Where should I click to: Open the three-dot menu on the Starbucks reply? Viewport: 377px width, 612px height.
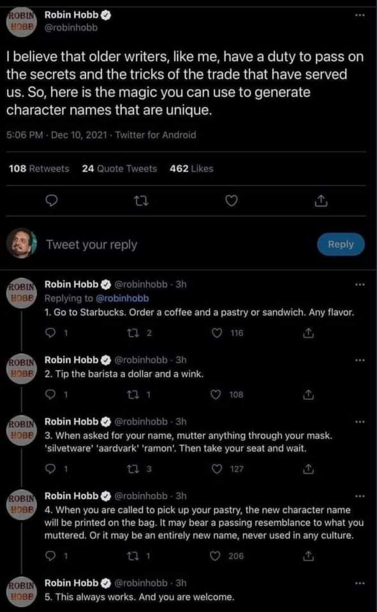tap(359, 284)
